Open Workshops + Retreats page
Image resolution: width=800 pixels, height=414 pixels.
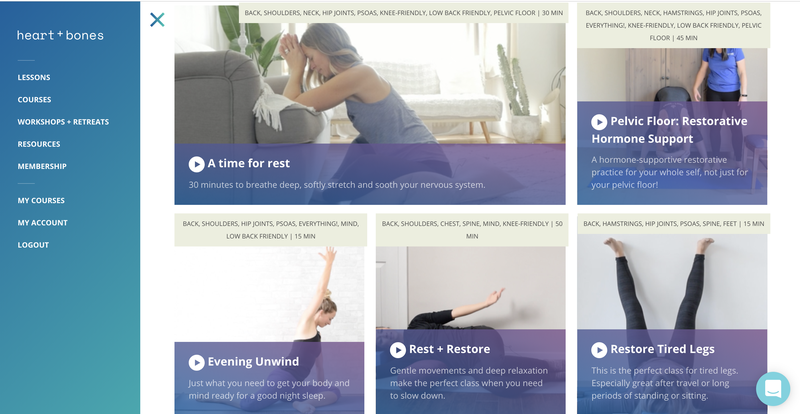click(63, 122)
